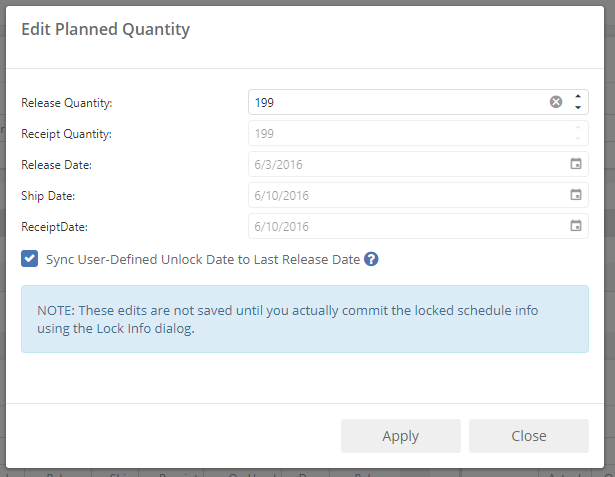This screenshot has width=615, height=477.
Task: Open the ReceiptDate calendar picker
Action: (x=575, y=226)
